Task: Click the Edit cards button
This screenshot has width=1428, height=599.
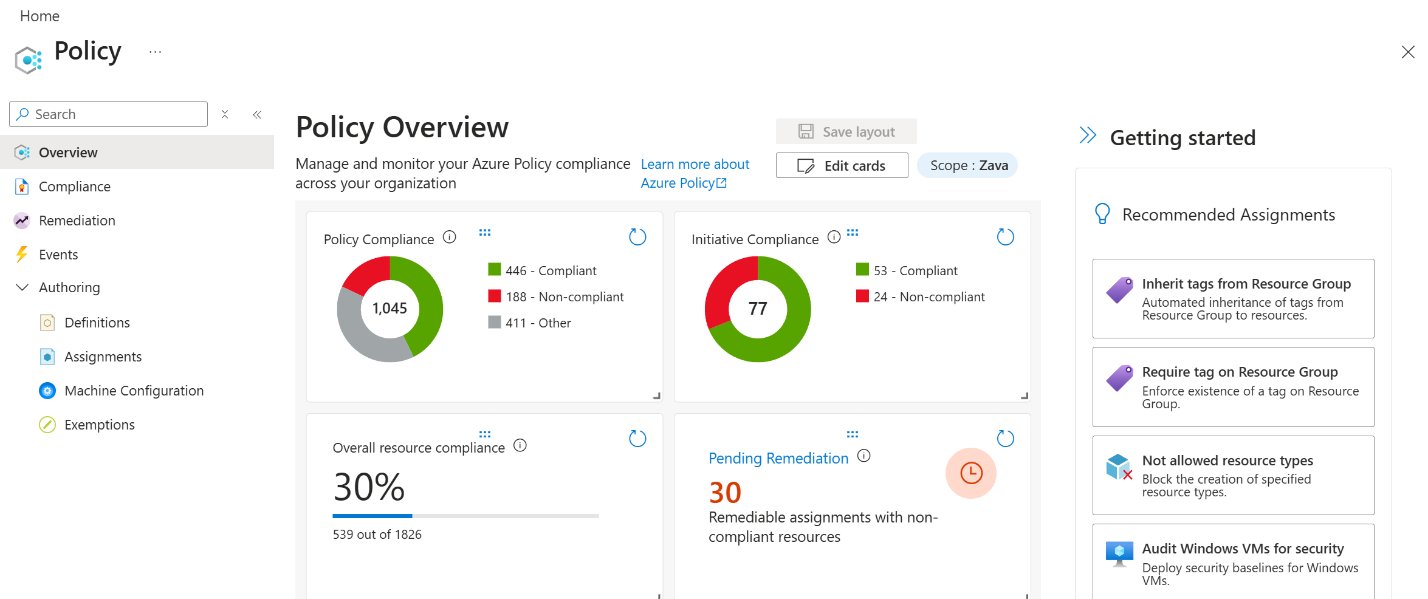Action: pyautogui.click(x=842, y=165)
